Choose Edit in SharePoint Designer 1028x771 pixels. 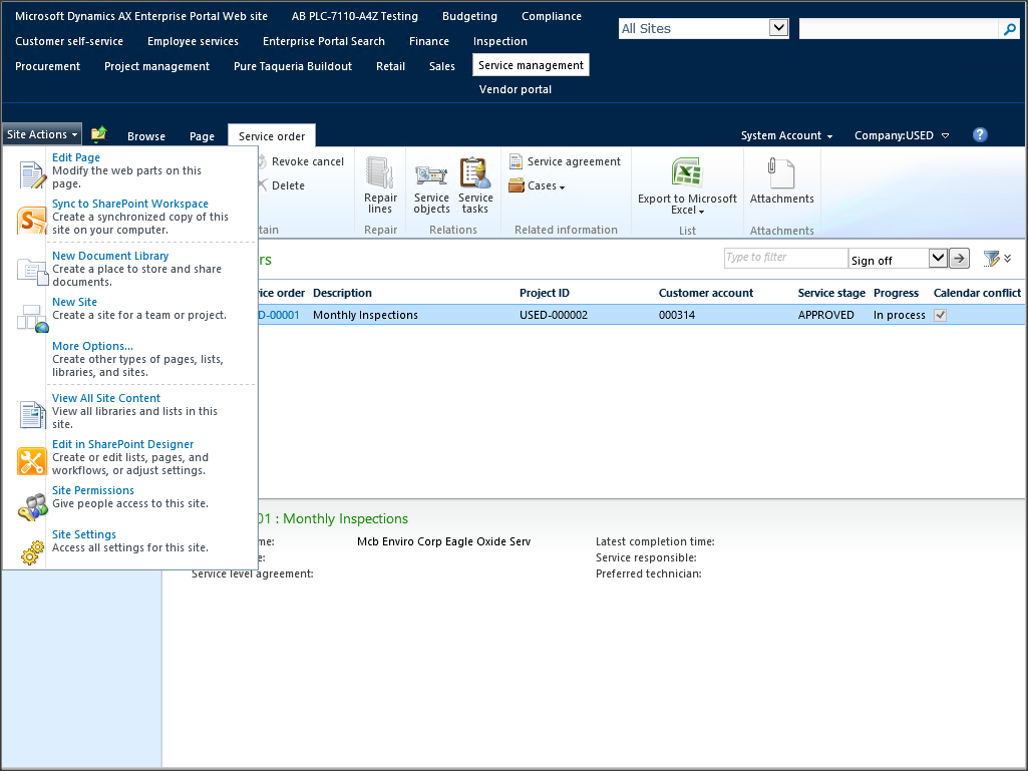tap(123, 444)
